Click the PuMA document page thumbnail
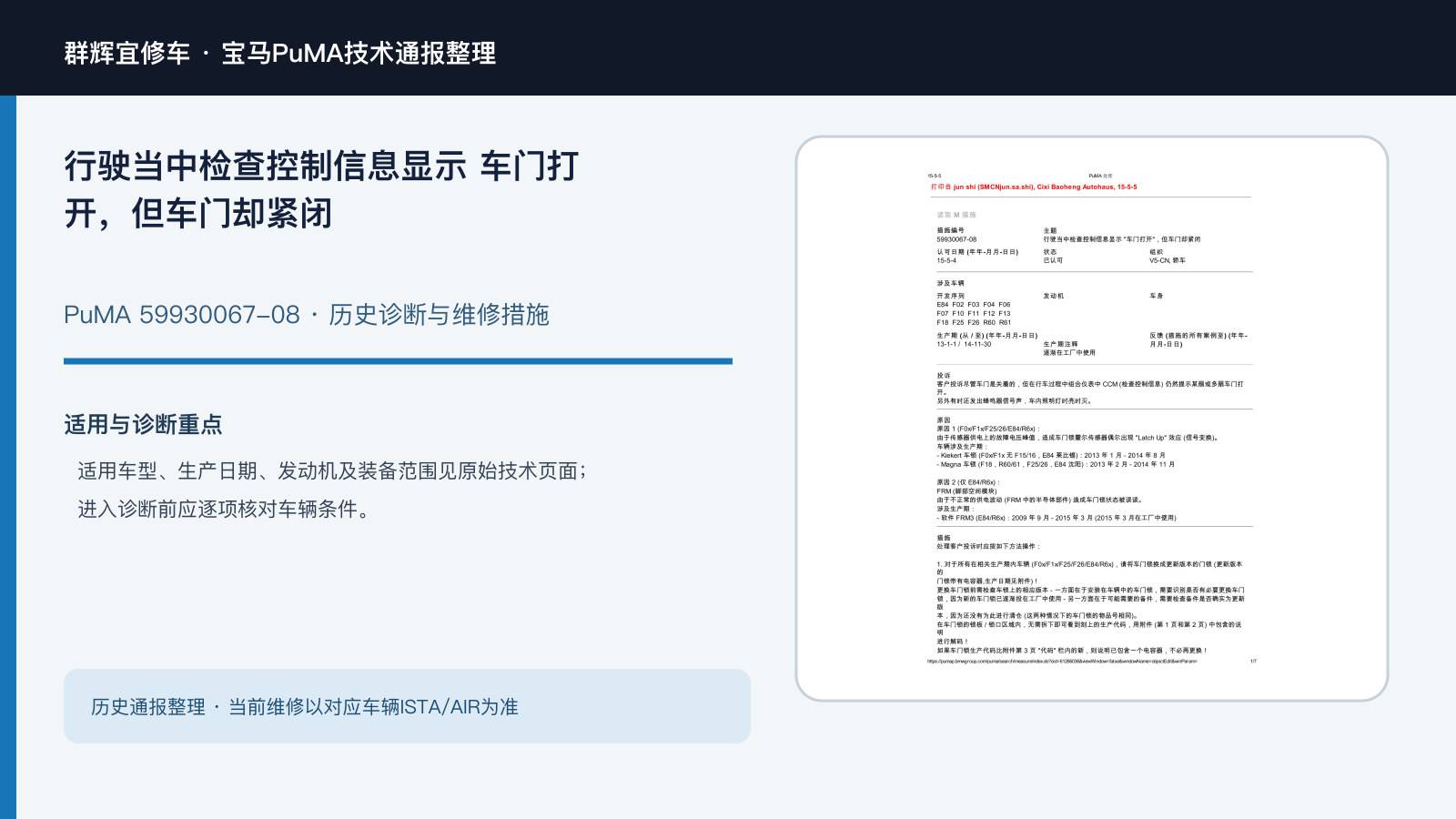Image resolution: width=1456 pixels, height=819 pixels. coord(1091,419)
